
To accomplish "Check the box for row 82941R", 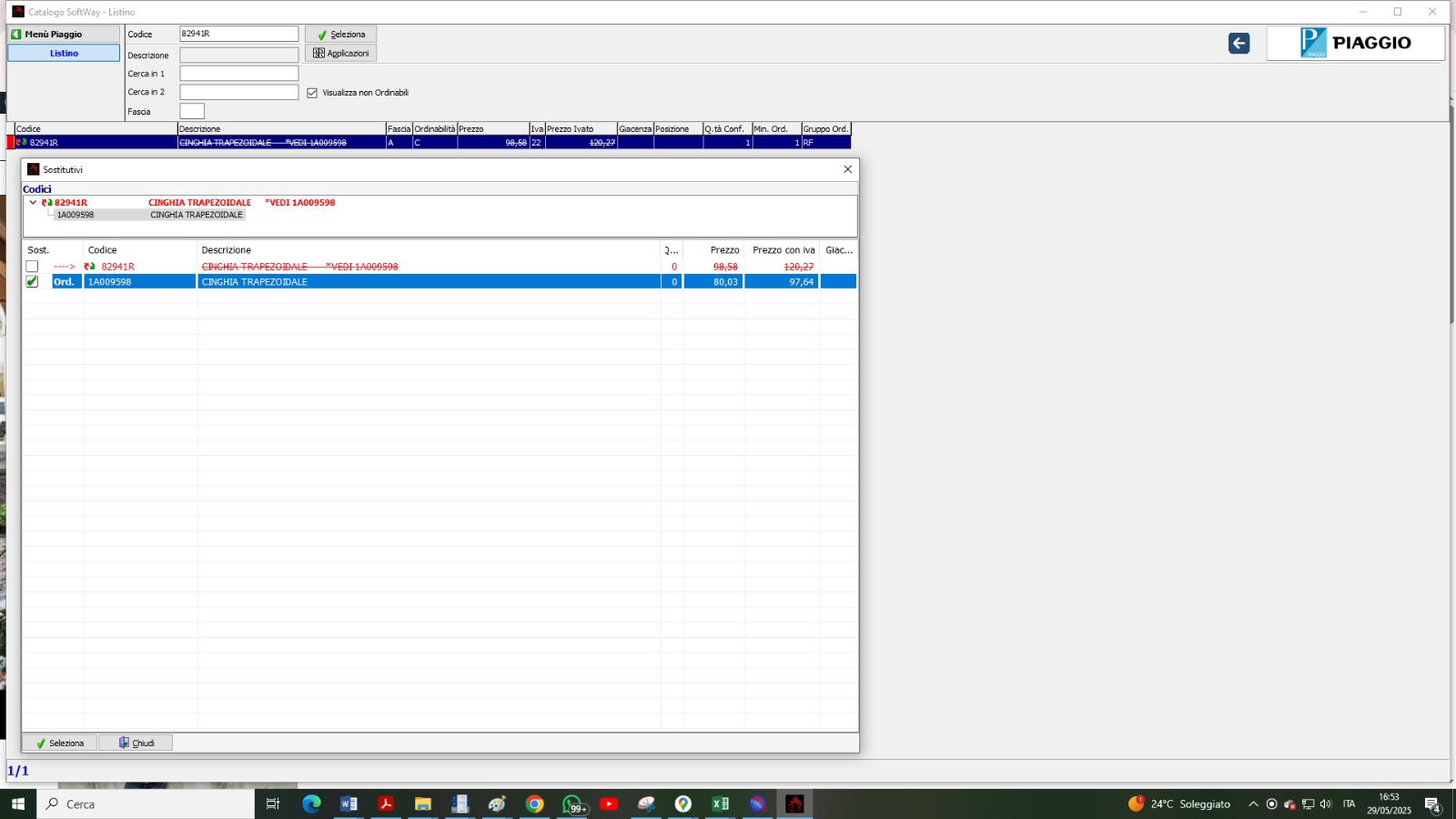I will [x=32, y=267].
